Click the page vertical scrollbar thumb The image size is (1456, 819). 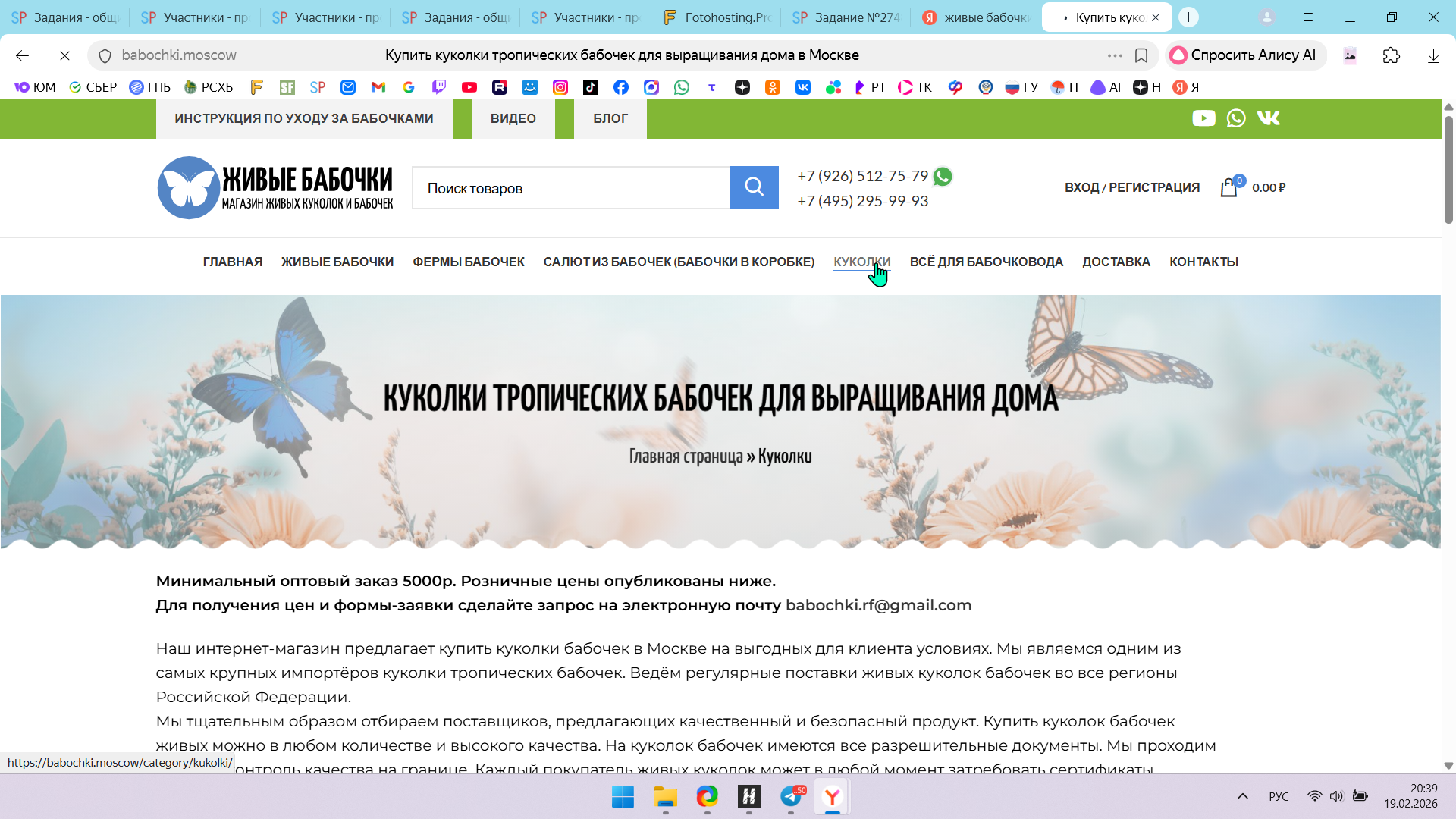click(x=1448, y=171)
